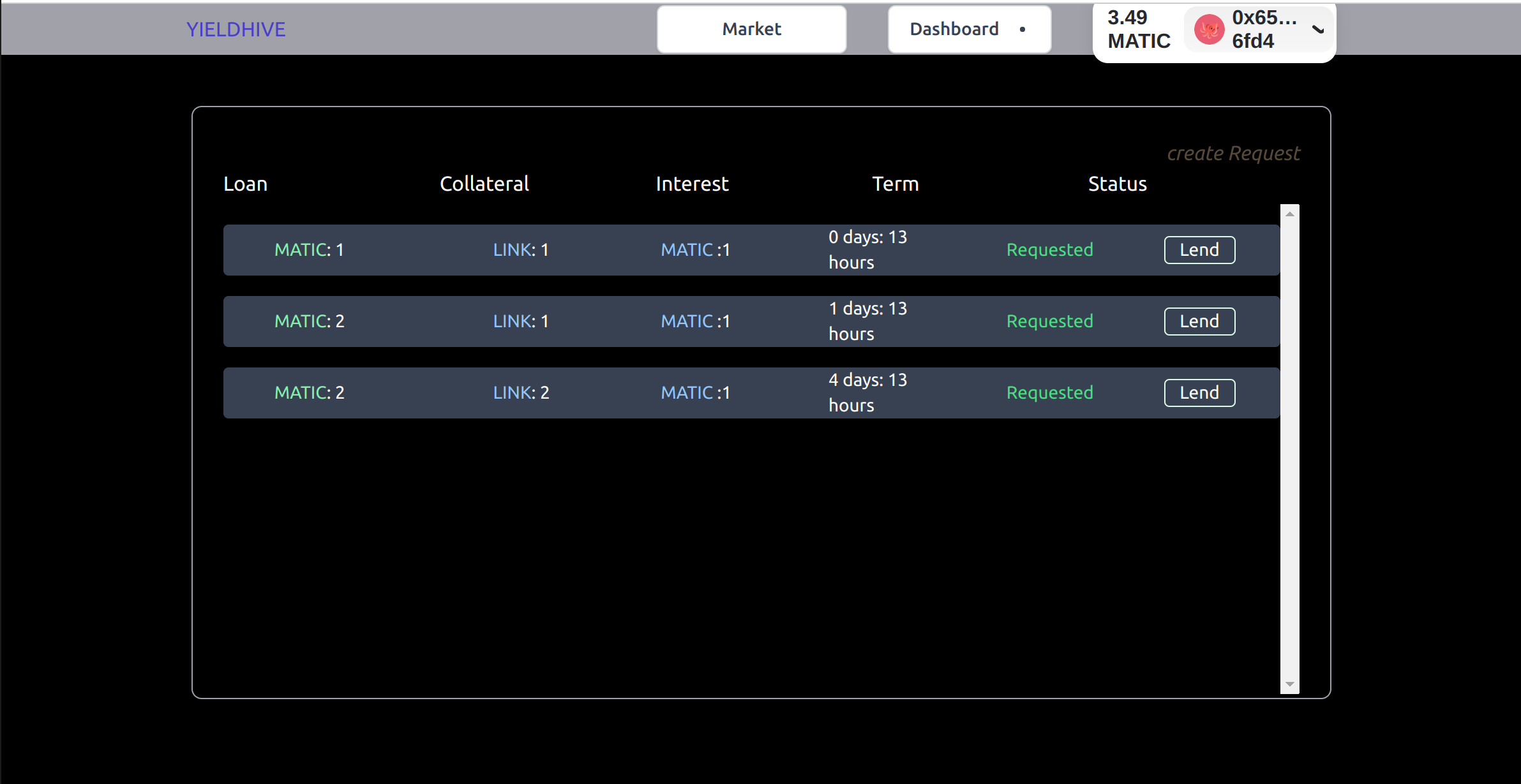Click the Status column header

[x=1117, y=184]
